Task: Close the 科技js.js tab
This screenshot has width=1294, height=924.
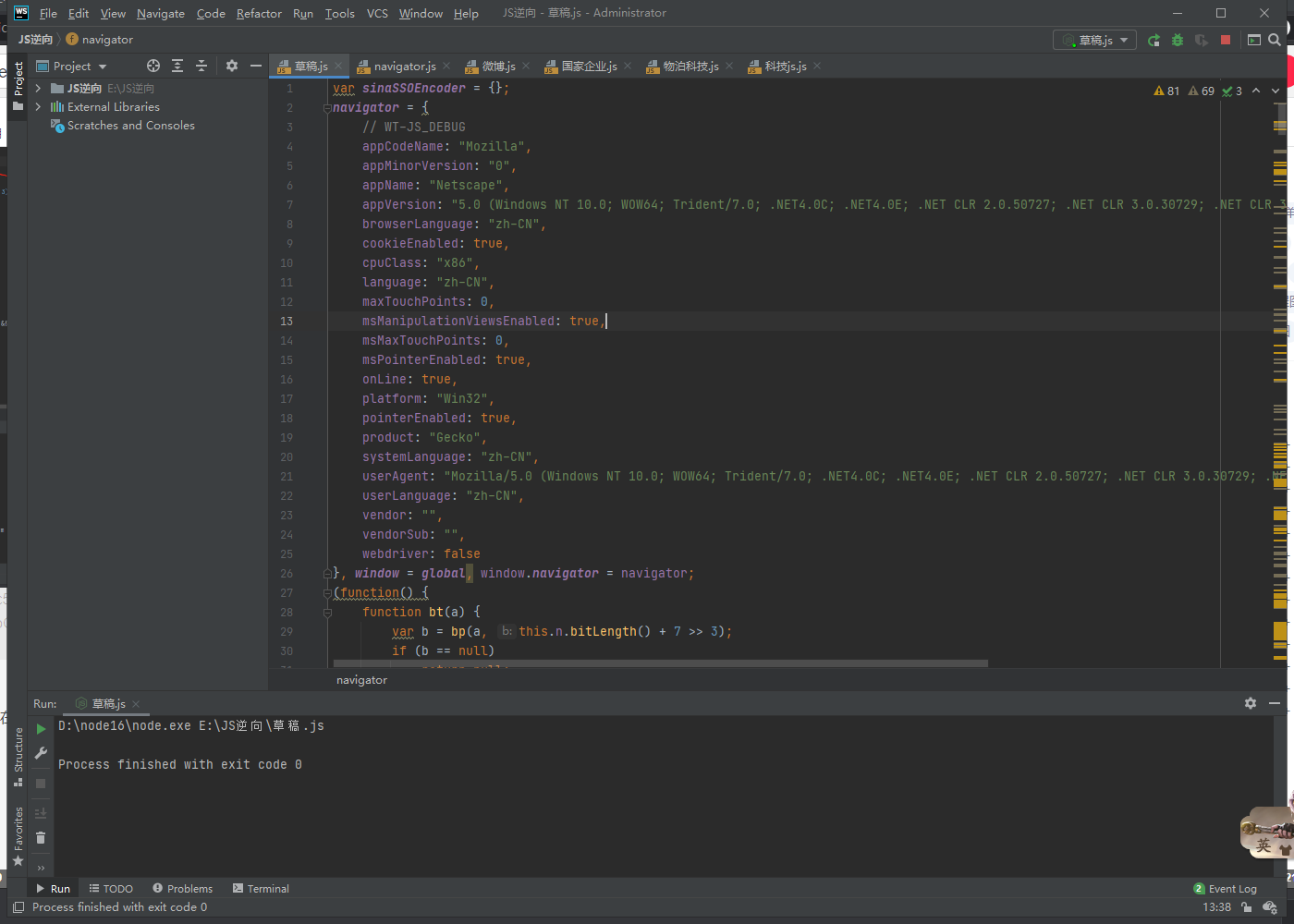Action: [x=817, y=67]
